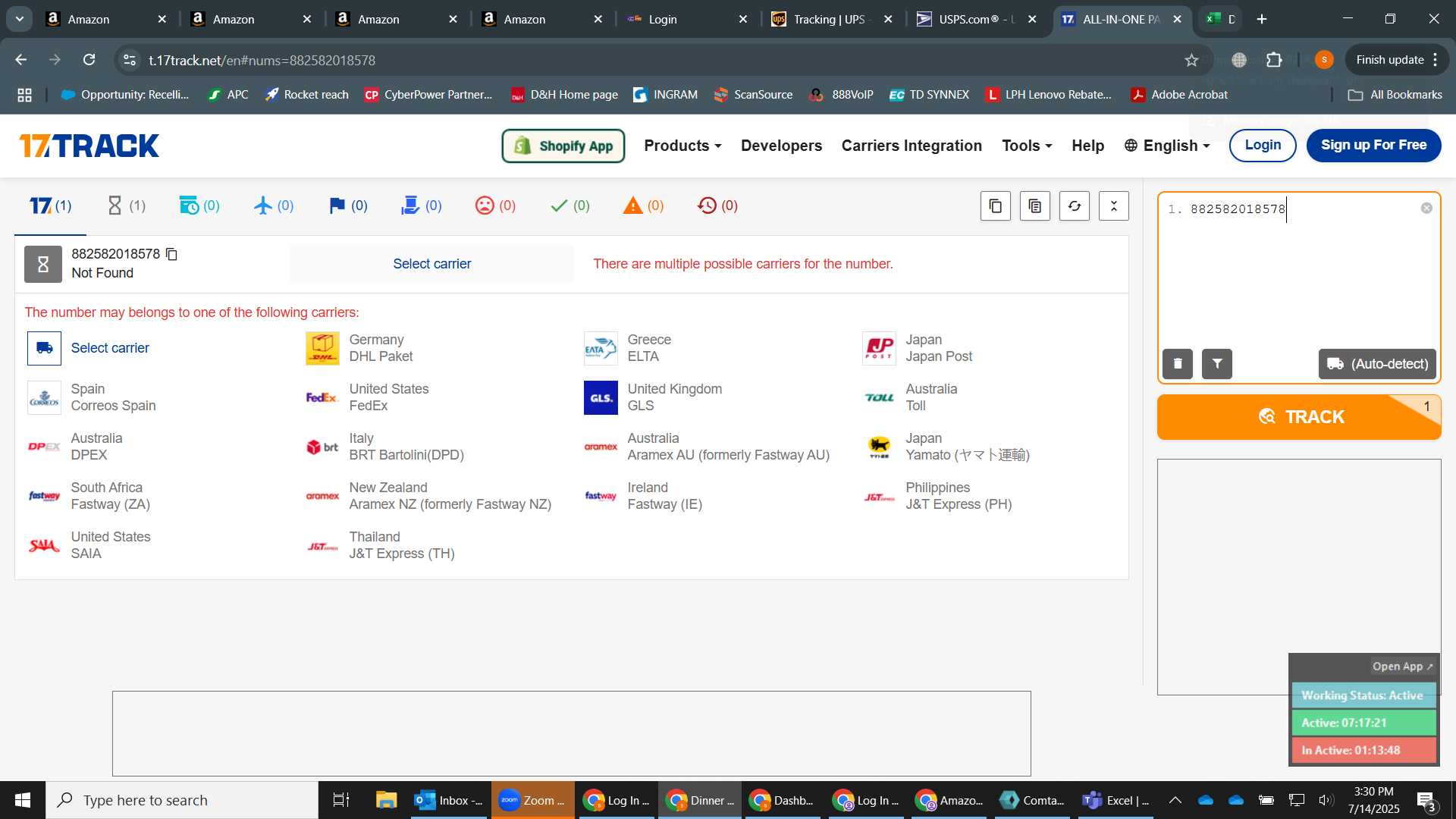Expand the Tools menu
Screen dimensions: 1456x819
(1027, 146)
